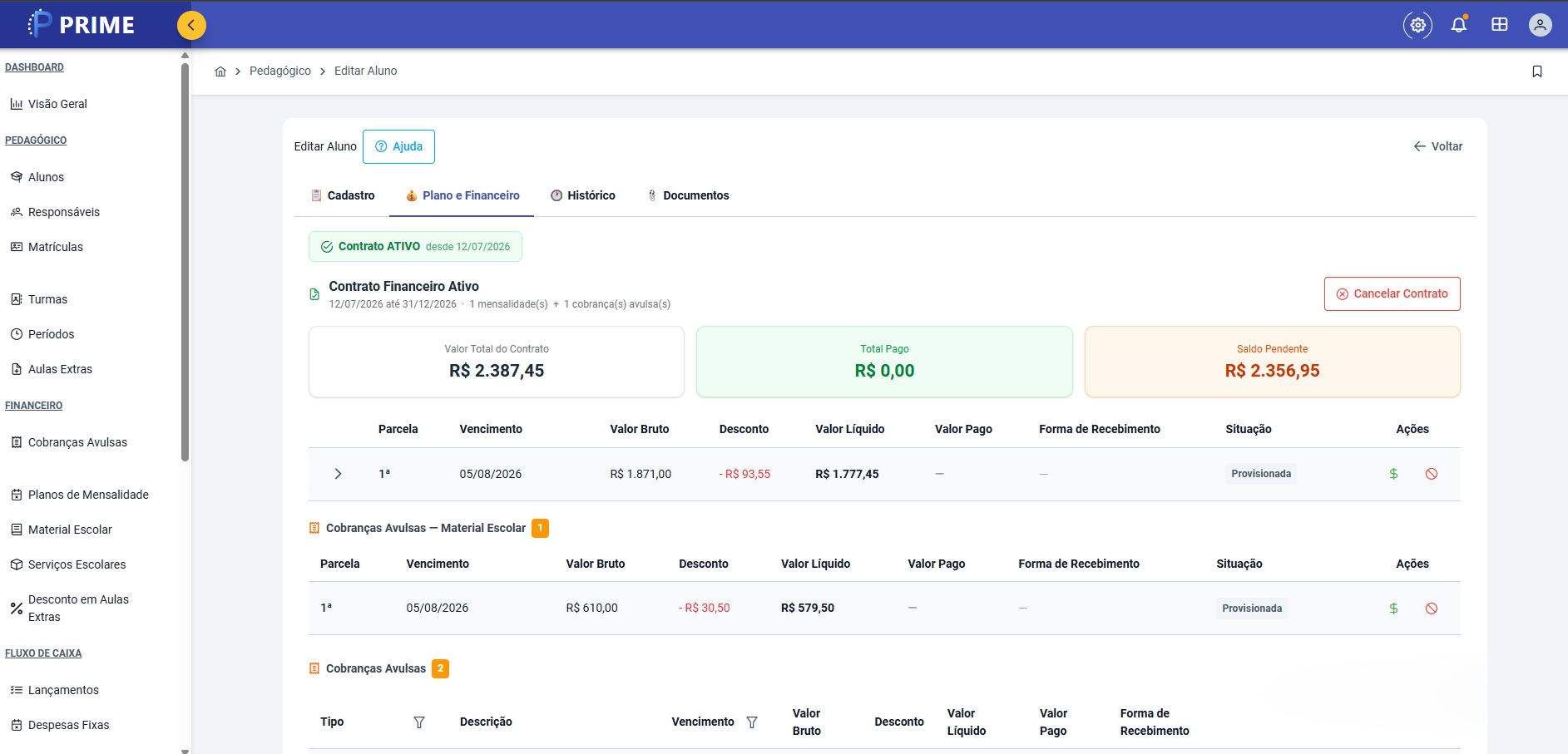Click the Voltar back link

[x=1437, y=146]
